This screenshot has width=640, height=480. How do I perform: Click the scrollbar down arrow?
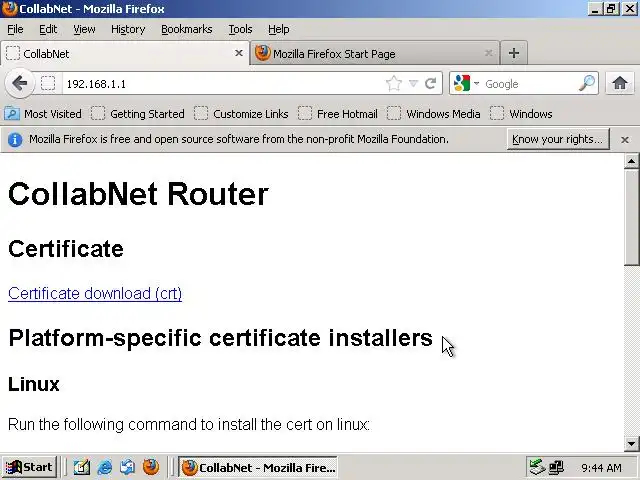[x=631, y=443]
